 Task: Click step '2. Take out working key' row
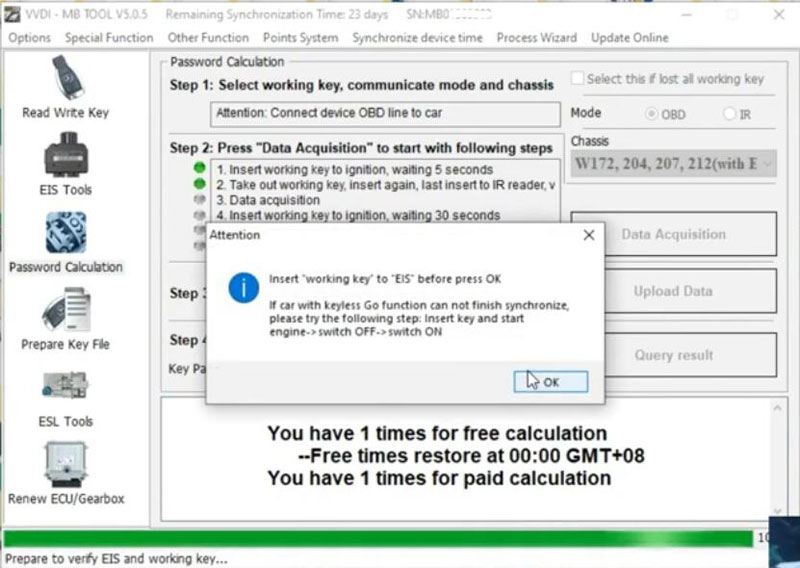386,185
